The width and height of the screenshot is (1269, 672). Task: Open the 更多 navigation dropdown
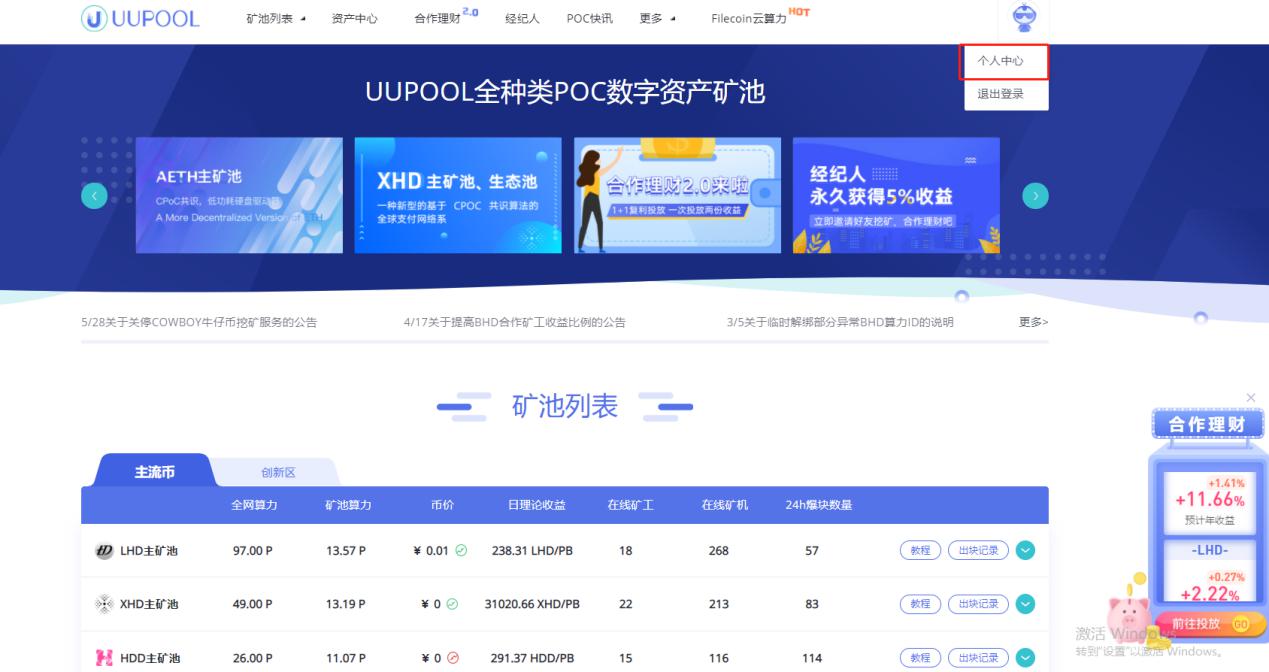click(656, 19)
